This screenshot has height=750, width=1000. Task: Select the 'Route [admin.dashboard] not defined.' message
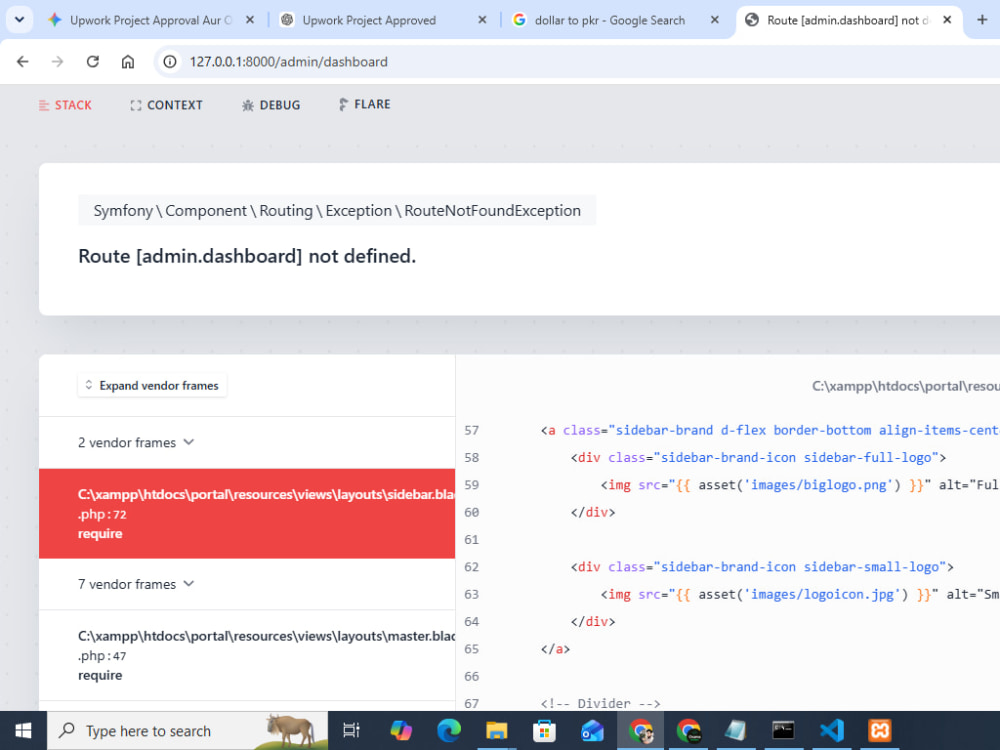tap(247, 256)
